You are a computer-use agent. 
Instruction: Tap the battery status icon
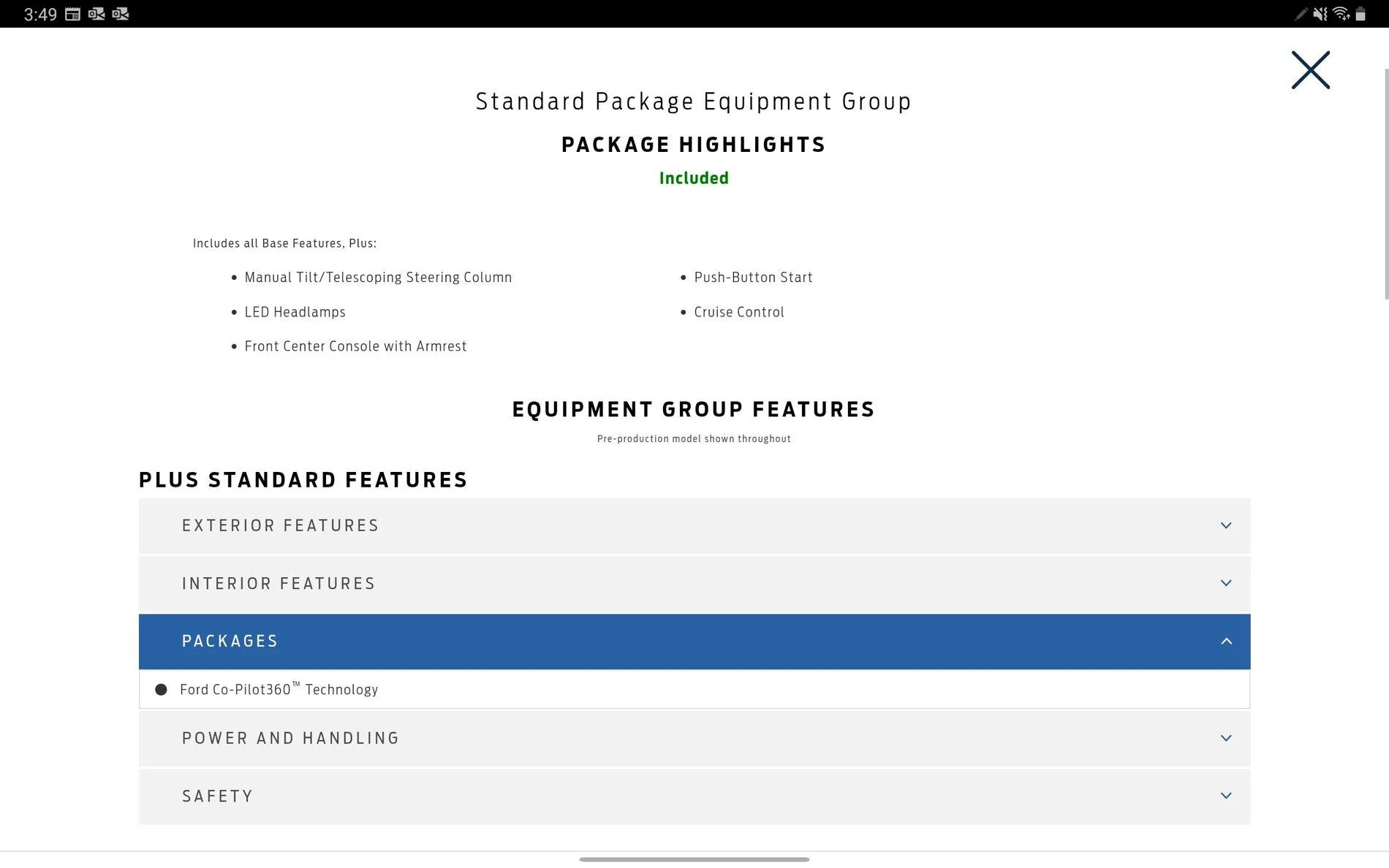(1360, 14)
